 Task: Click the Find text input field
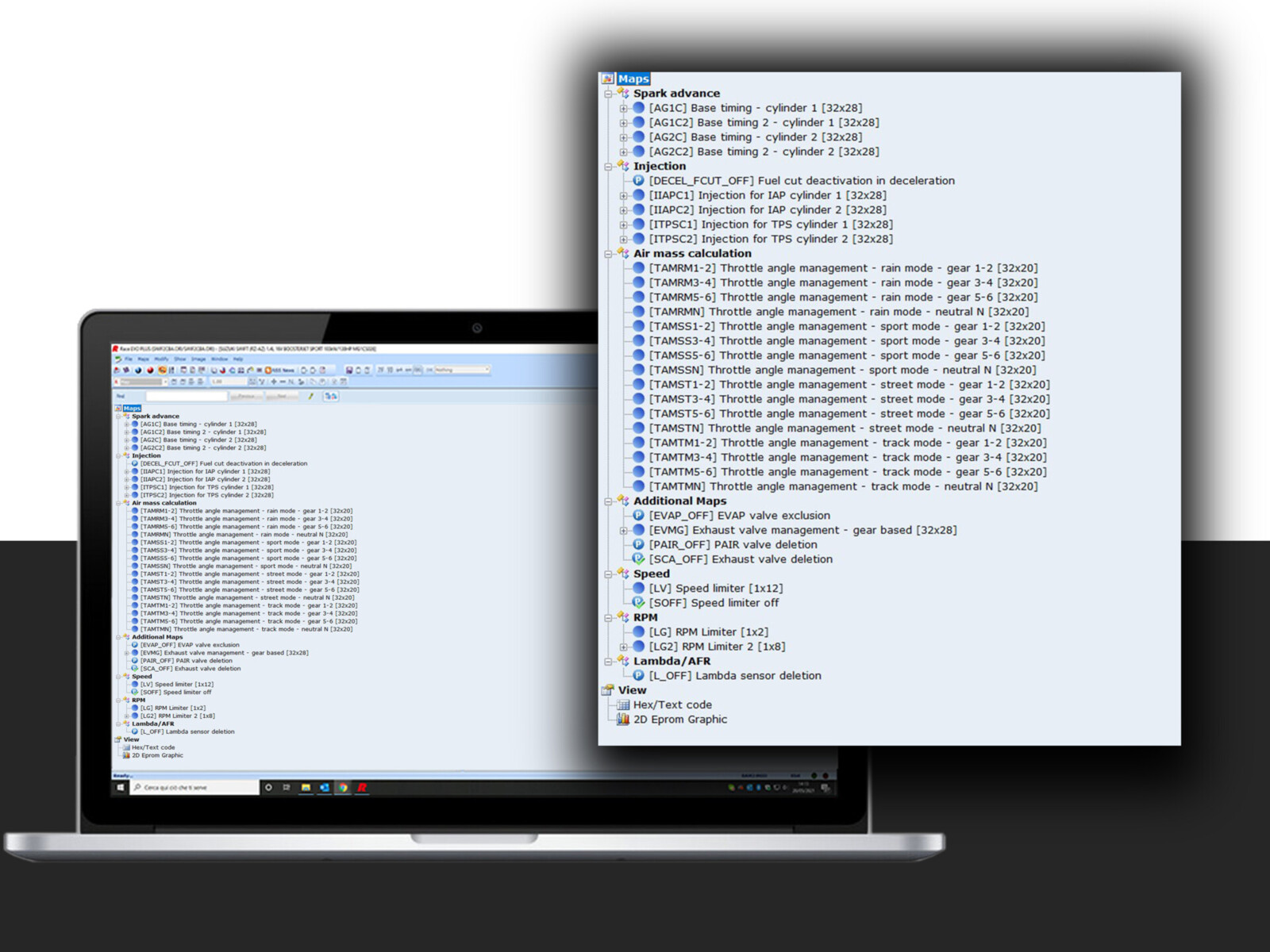187,396
